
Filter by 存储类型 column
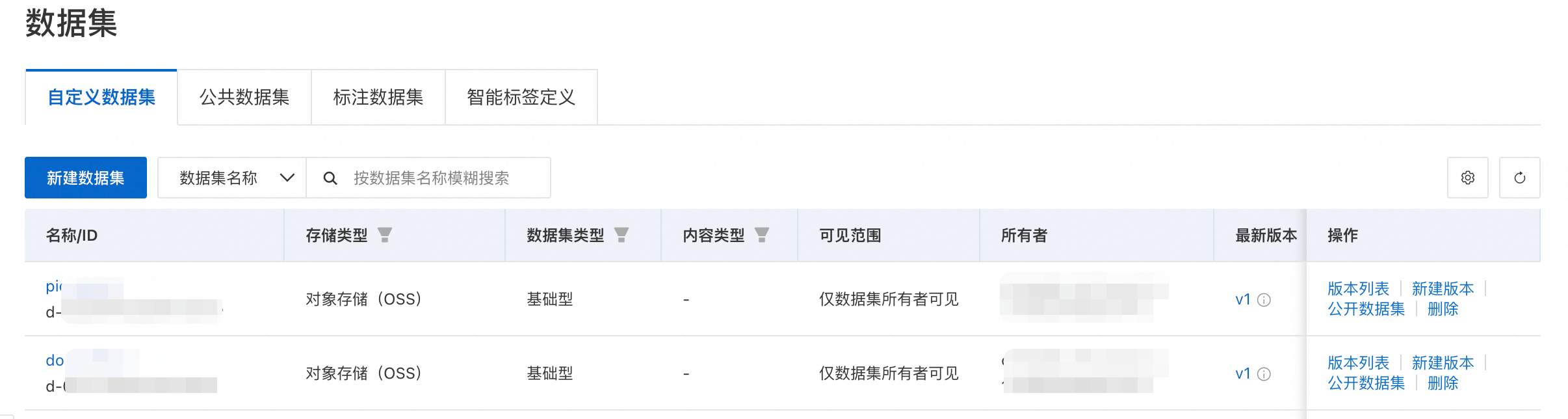tap(385, 235)
